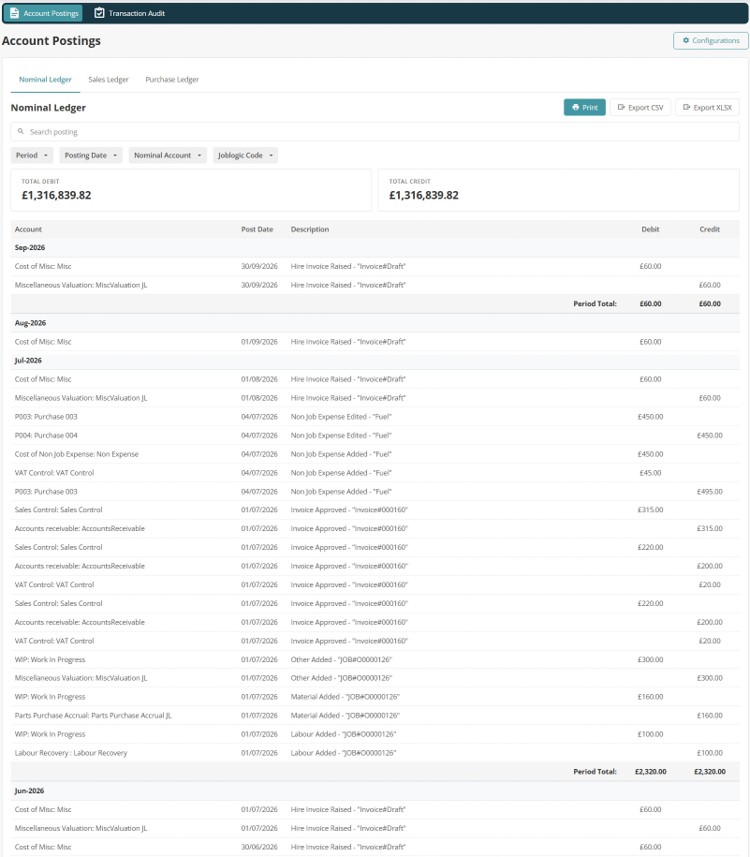Expand the Nominal Account filter

[168, 155]
